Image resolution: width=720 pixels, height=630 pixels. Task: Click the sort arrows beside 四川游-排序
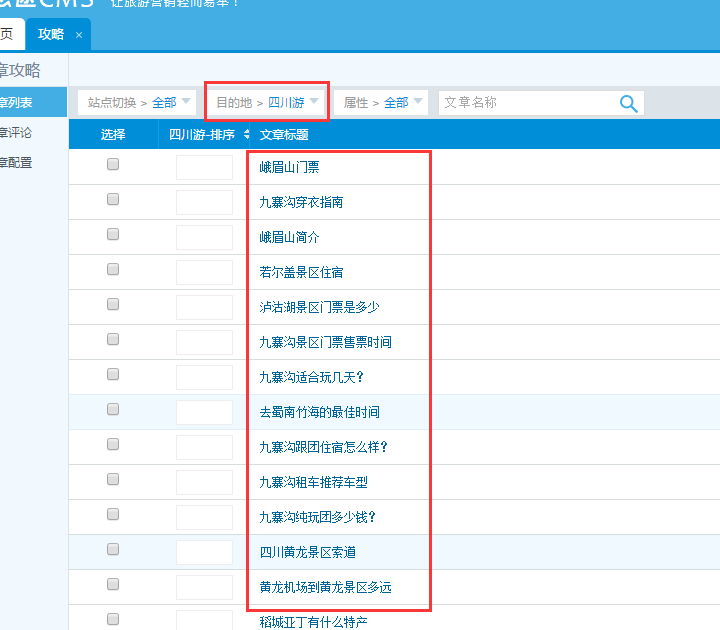[247, 135]
